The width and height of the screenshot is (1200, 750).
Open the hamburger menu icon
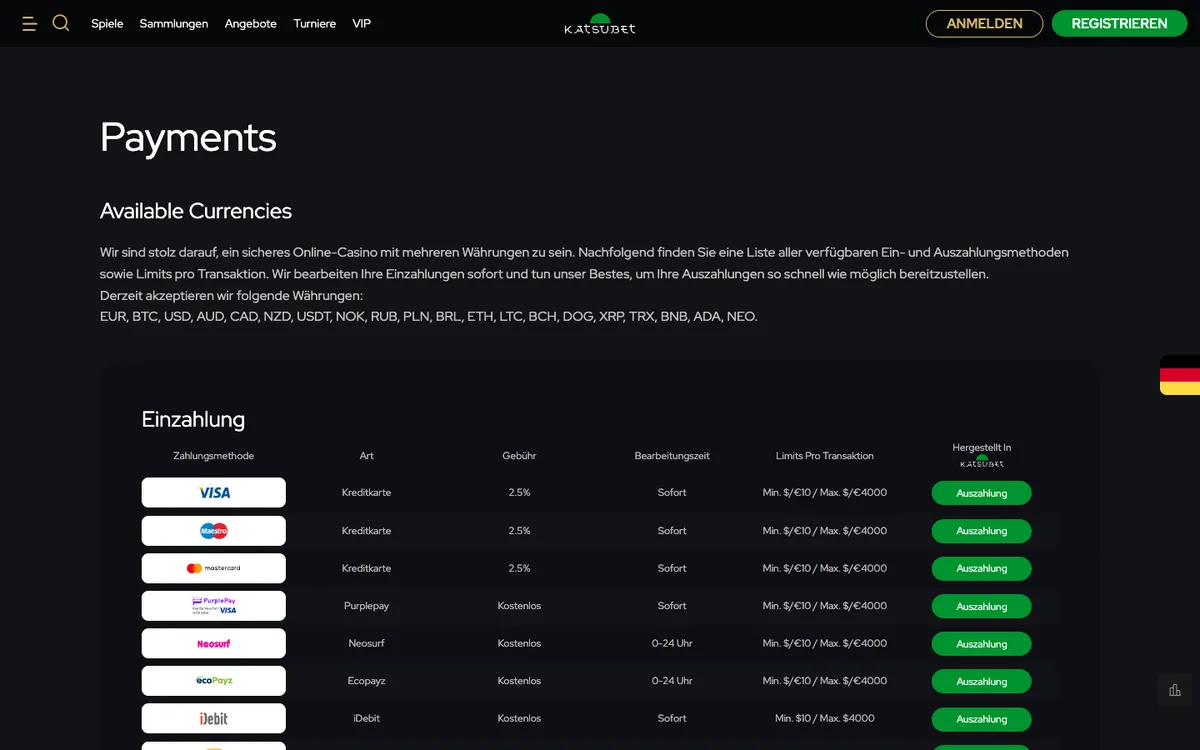29,23
